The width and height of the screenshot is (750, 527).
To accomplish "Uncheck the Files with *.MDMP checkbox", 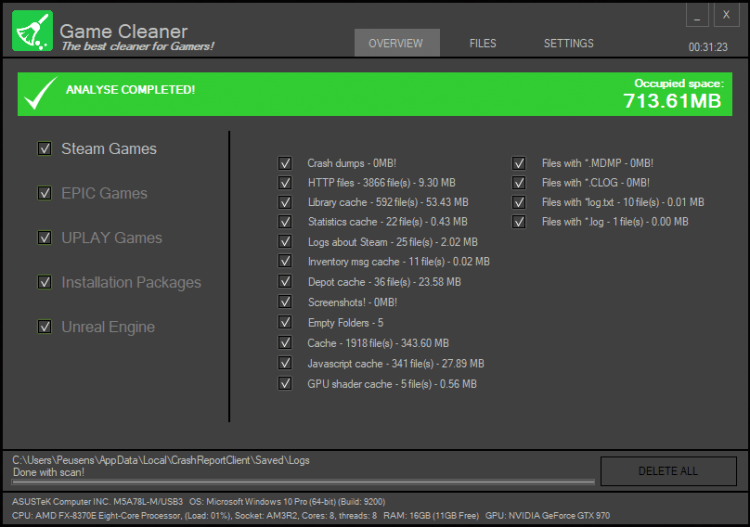I will tap(519, 163).
